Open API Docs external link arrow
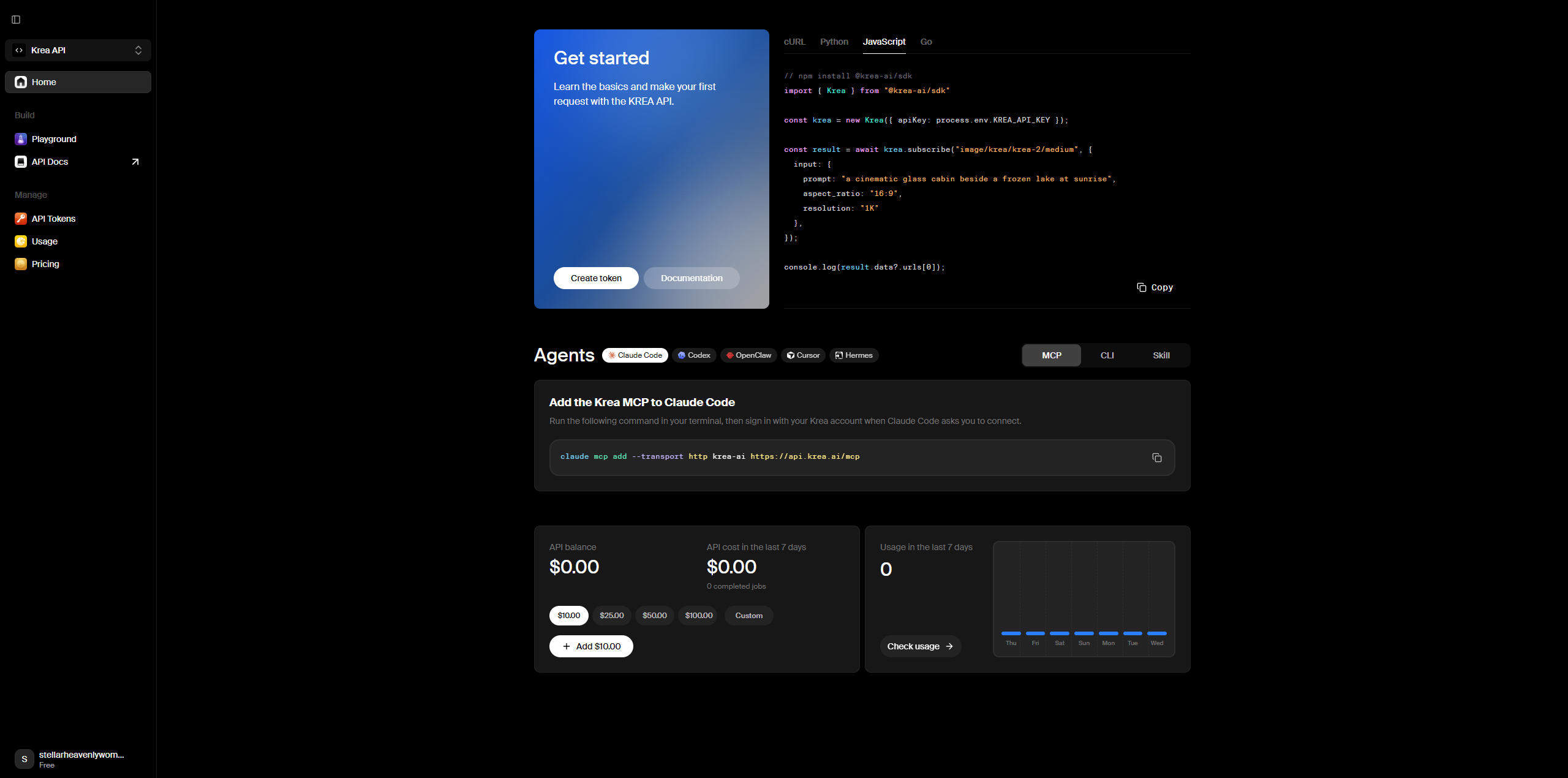Image resolution: width=1568 pixels, height=778 pixels. (x=135, y=162)
